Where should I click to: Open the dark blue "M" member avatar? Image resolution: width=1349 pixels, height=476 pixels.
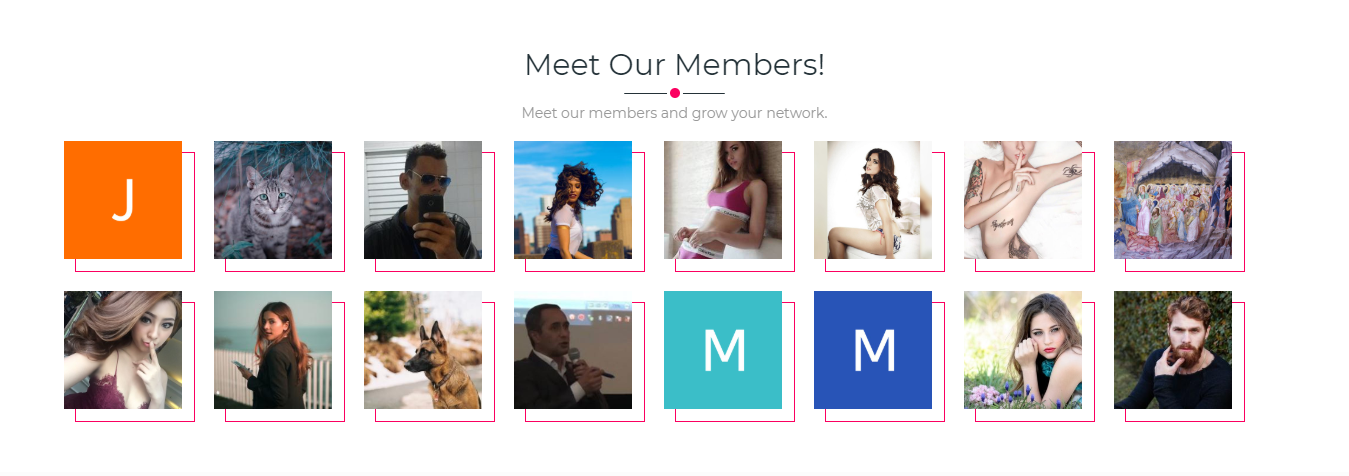(873, 350)
